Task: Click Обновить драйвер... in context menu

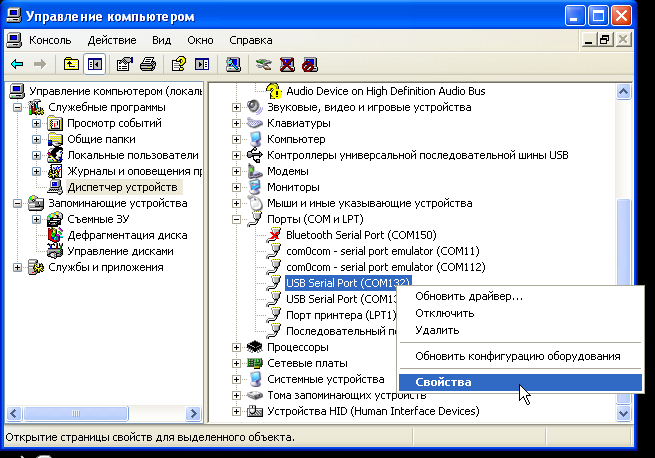Action: tap(468, 296)
